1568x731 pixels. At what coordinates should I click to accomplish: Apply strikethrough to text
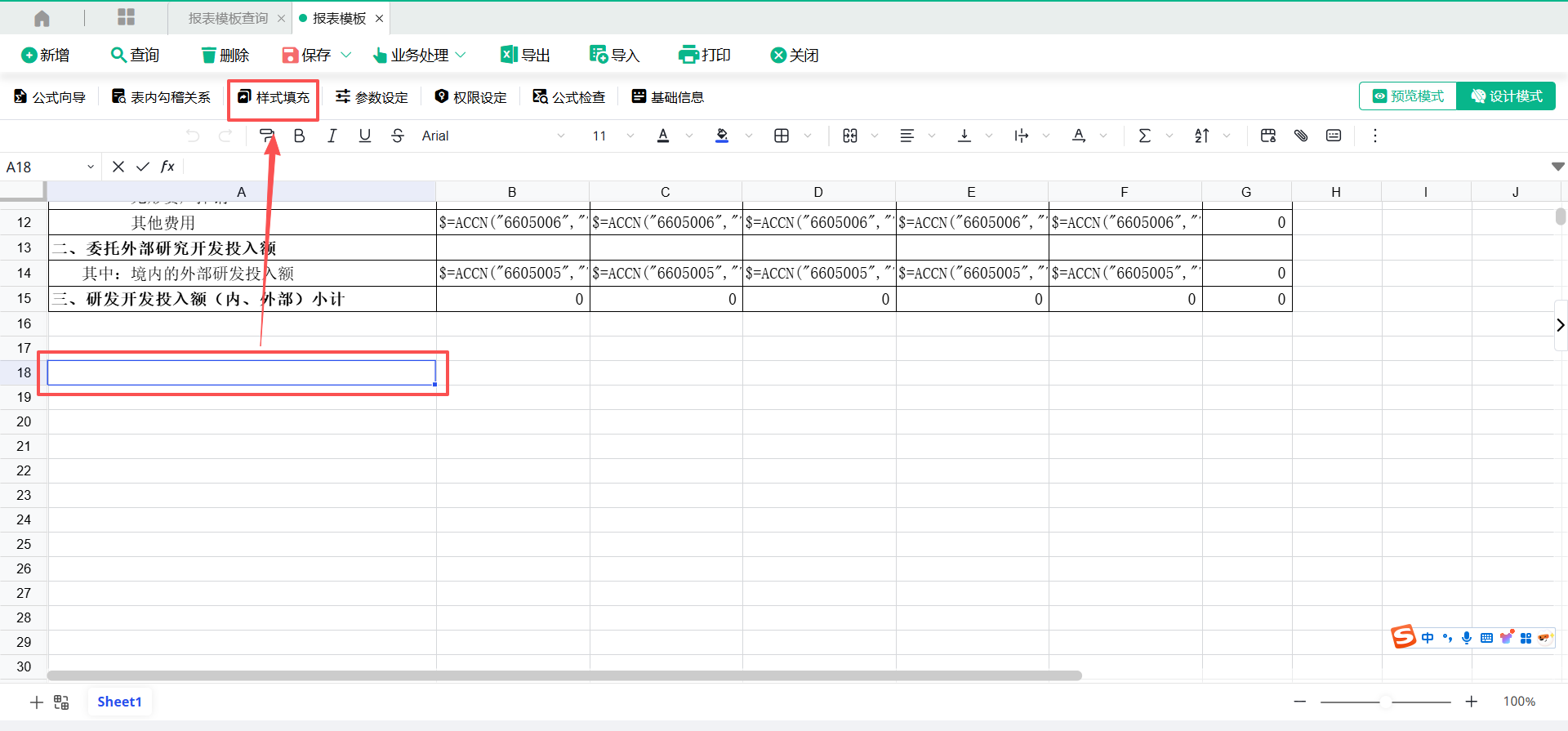point(398,136)
